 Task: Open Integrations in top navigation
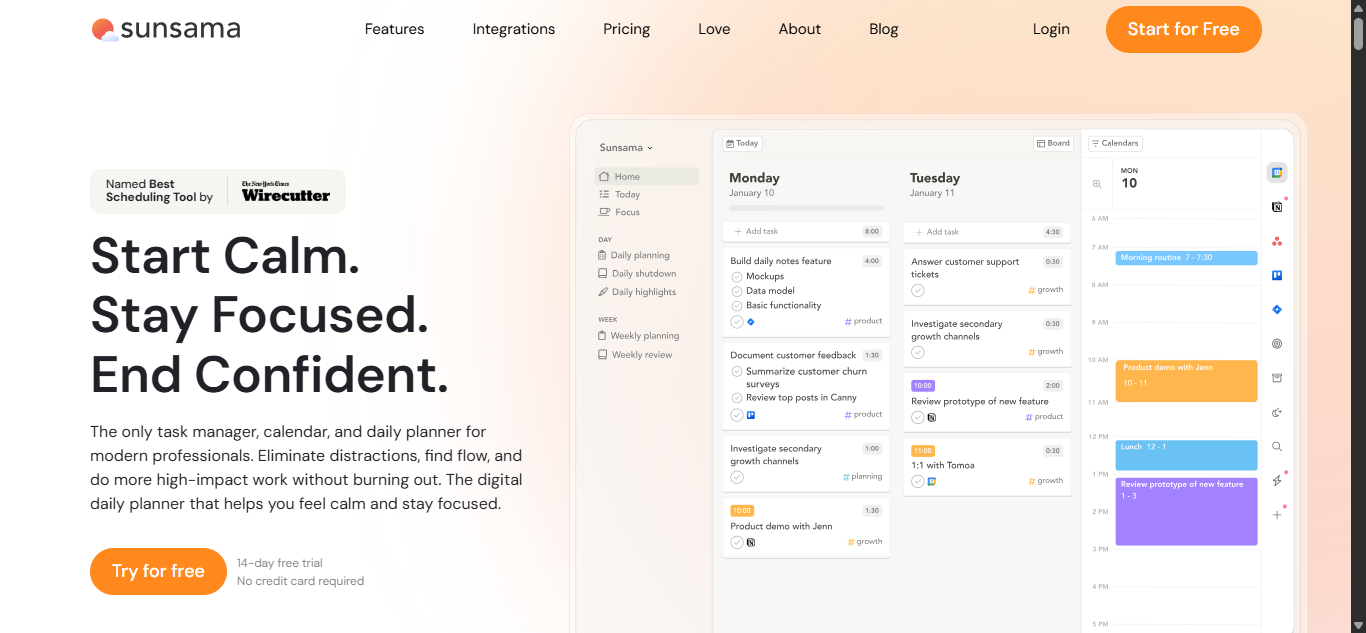[514, 29]
